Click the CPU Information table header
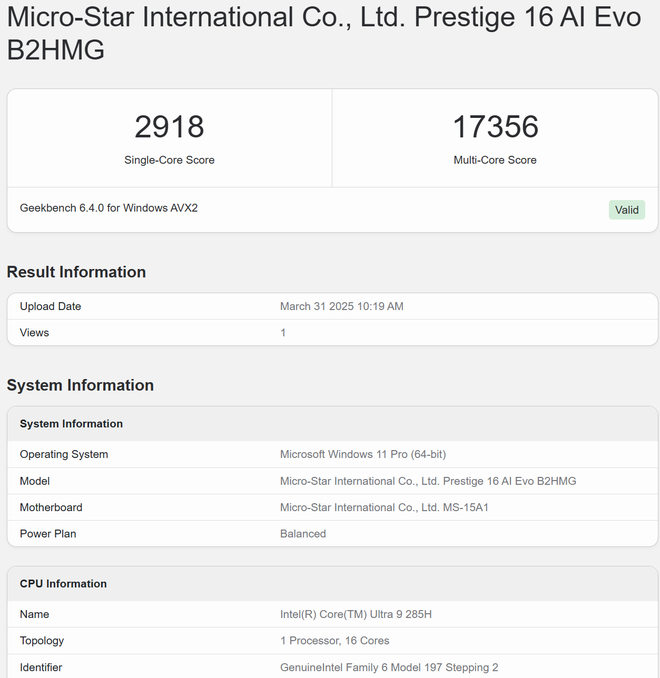 [x=63, y=584]
